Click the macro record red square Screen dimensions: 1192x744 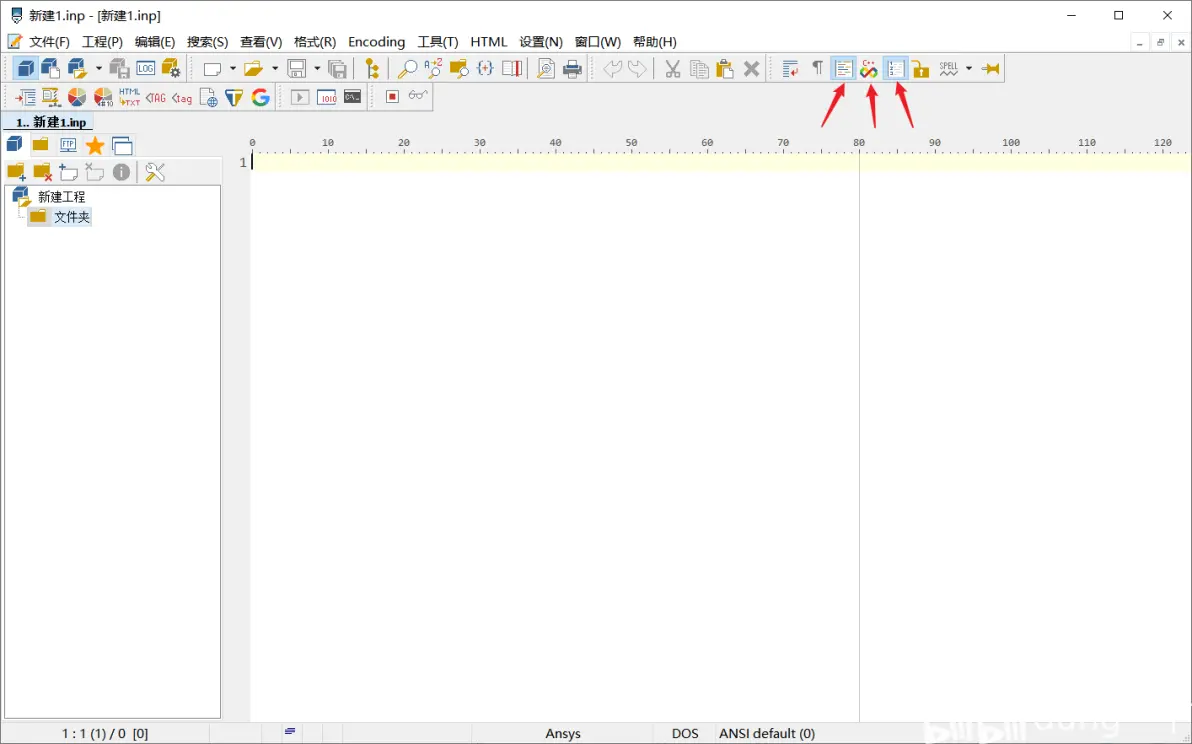[x=392, y=97]
